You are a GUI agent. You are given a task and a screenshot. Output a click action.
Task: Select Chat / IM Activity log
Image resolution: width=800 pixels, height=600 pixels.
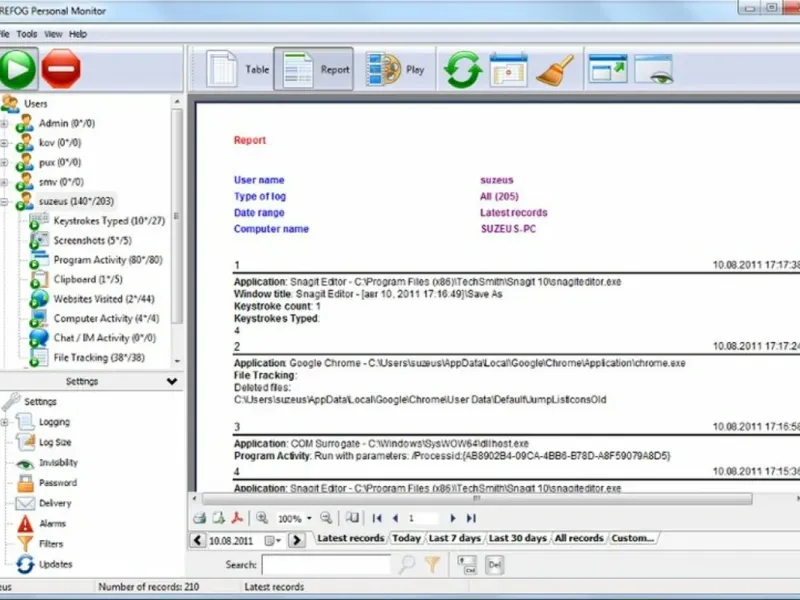point(105,338)
